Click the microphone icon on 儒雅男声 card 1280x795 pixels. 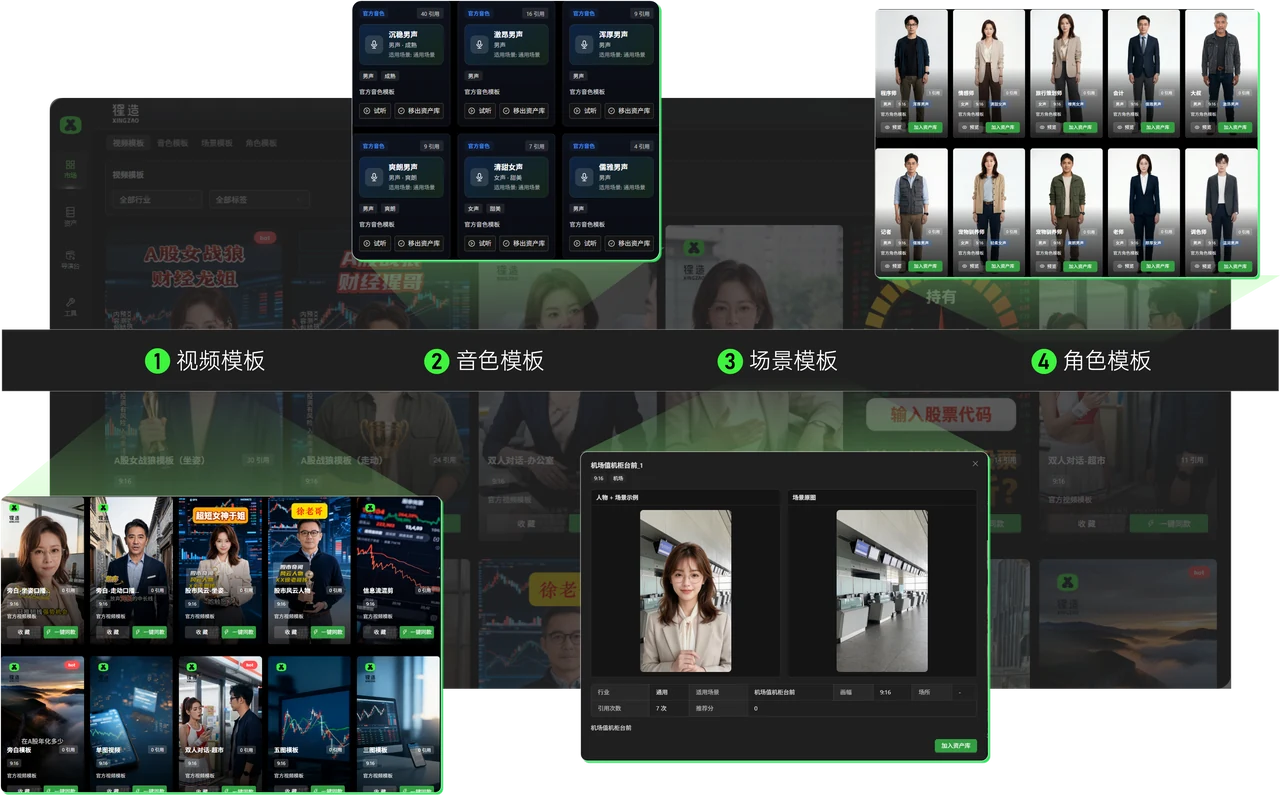[x=584, y=178]
